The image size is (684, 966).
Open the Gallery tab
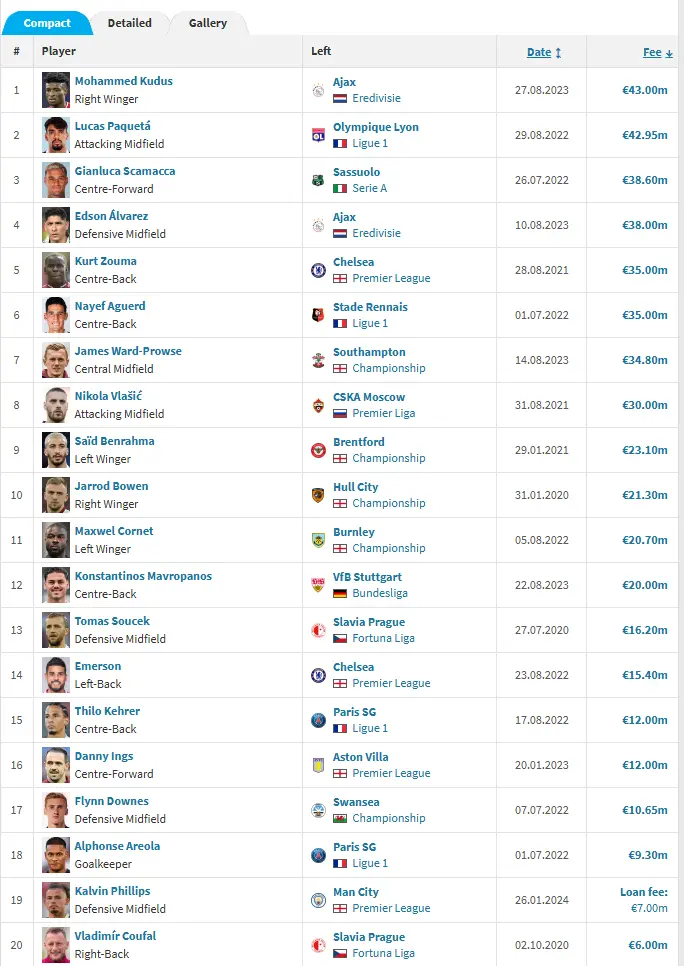(208, 23)
